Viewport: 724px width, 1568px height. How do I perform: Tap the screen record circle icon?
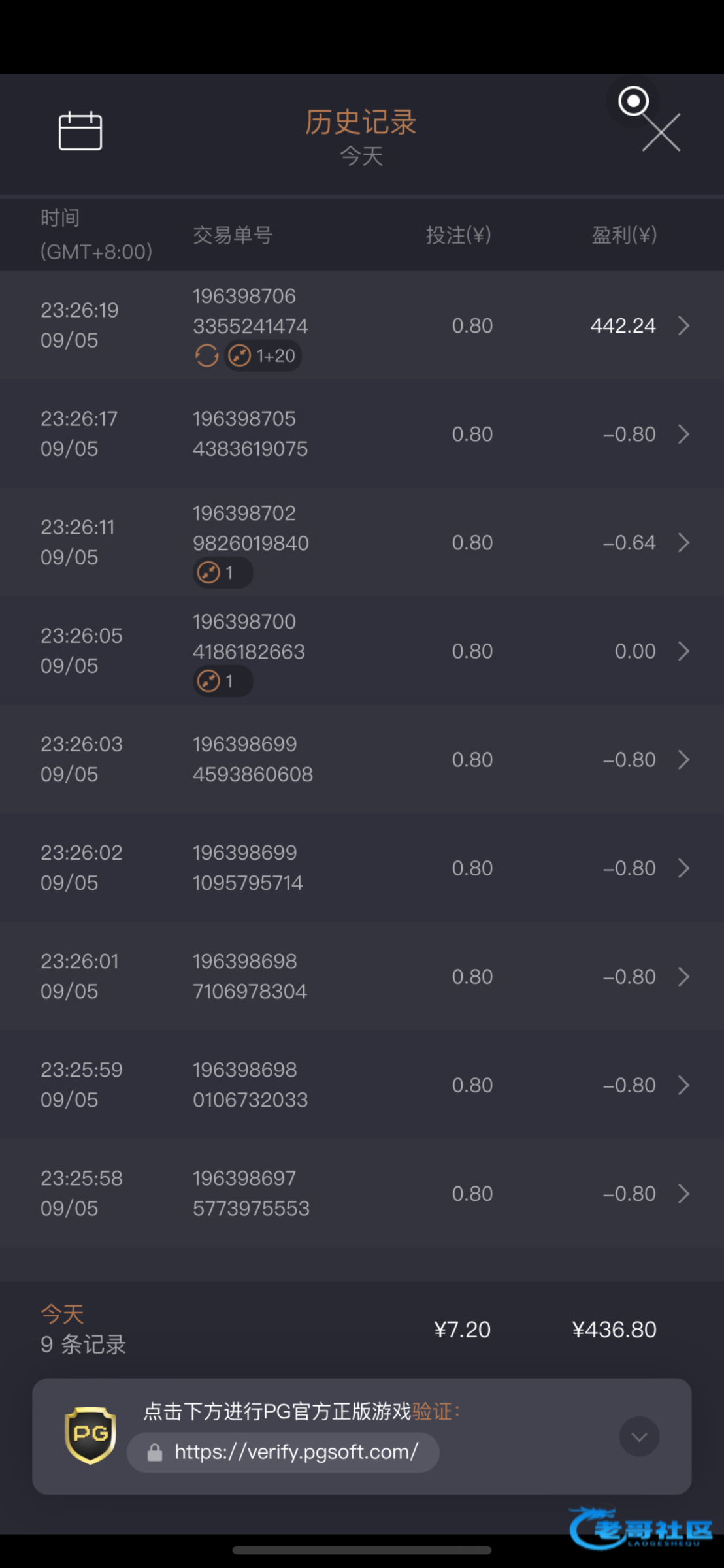[x=633, y=101]
